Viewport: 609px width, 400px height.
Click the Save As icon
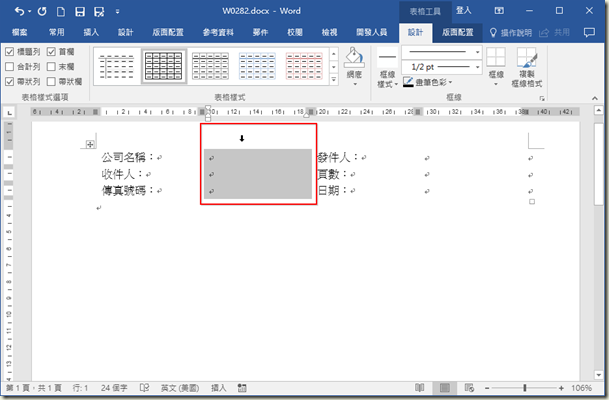point(99,12)
